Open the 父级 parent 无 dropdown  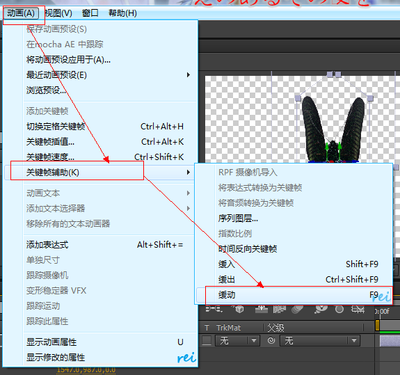click(320, 341)
